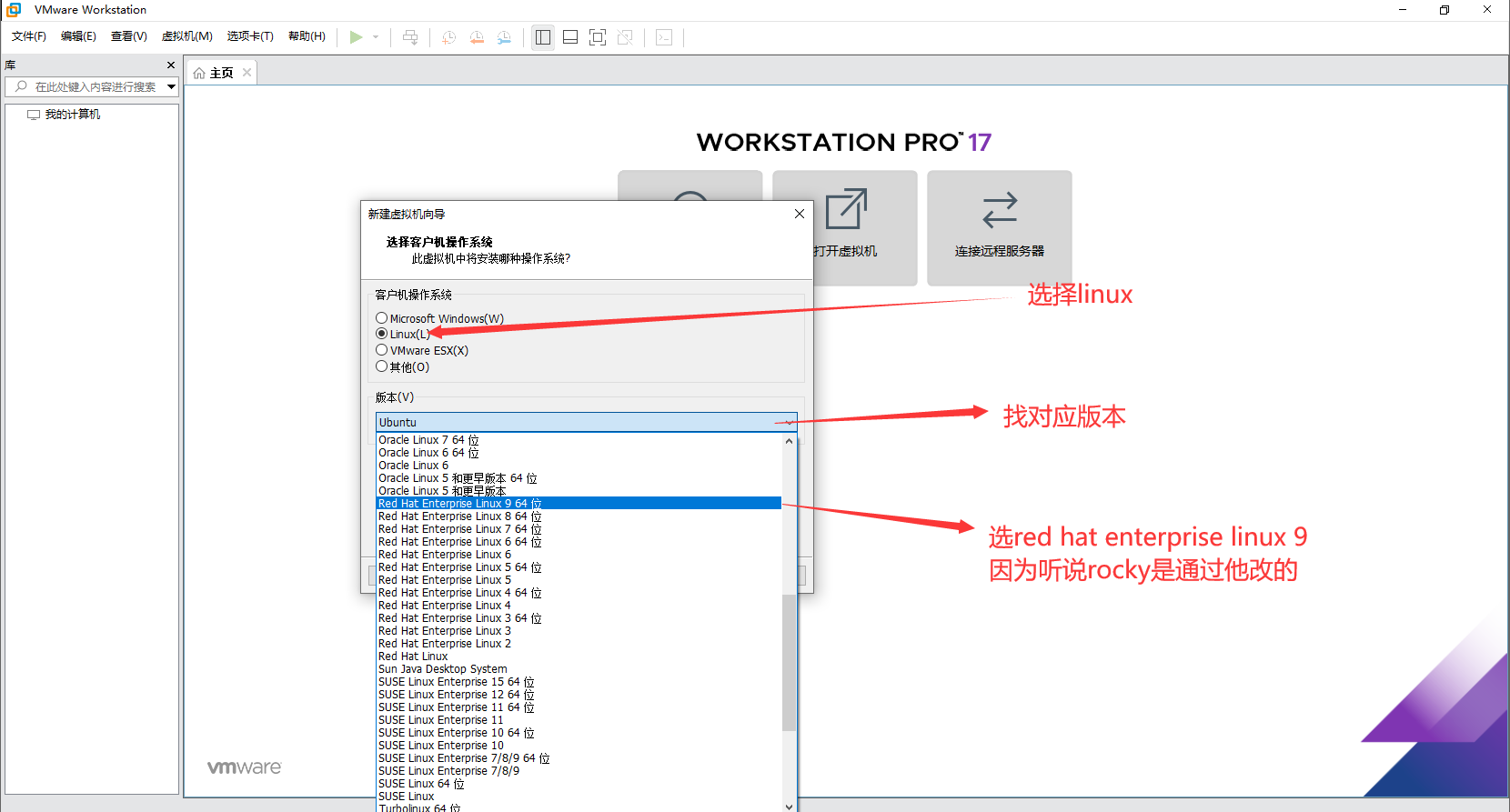Open the 帮助(H) menu

pos(307,36)
